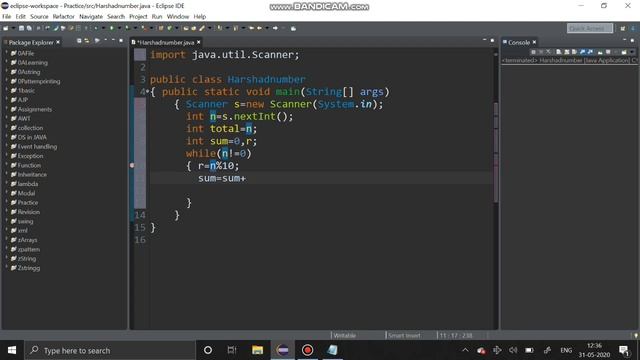Open the Window menu

pos(178,16)
